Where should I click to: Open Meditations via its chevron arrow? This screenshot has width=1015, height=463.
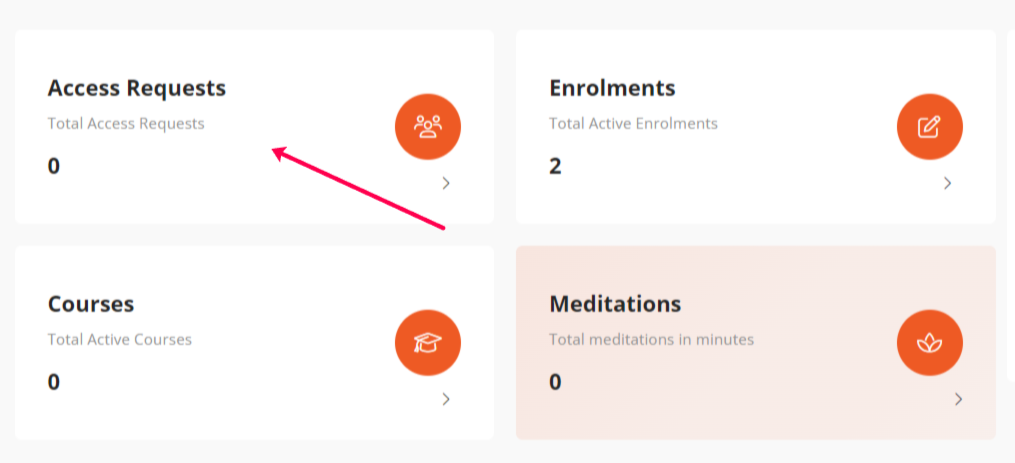[959, 399]
